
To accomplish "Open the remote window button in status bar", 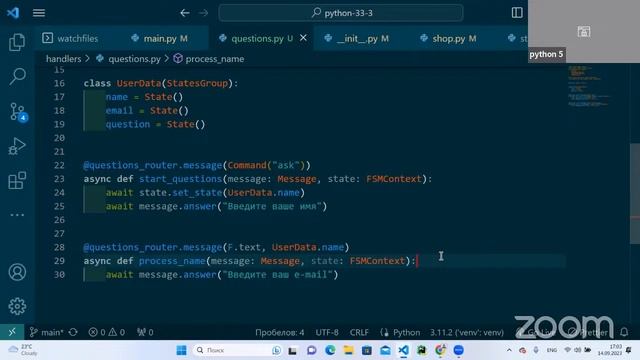I will pyautogui.click(x=12, y=332).
